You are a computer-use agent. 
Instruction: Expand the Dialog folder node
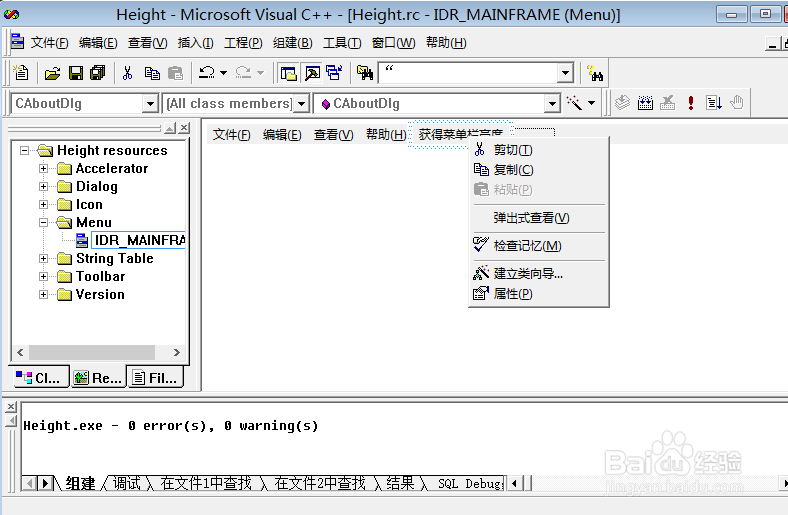[x=44, y=186]
